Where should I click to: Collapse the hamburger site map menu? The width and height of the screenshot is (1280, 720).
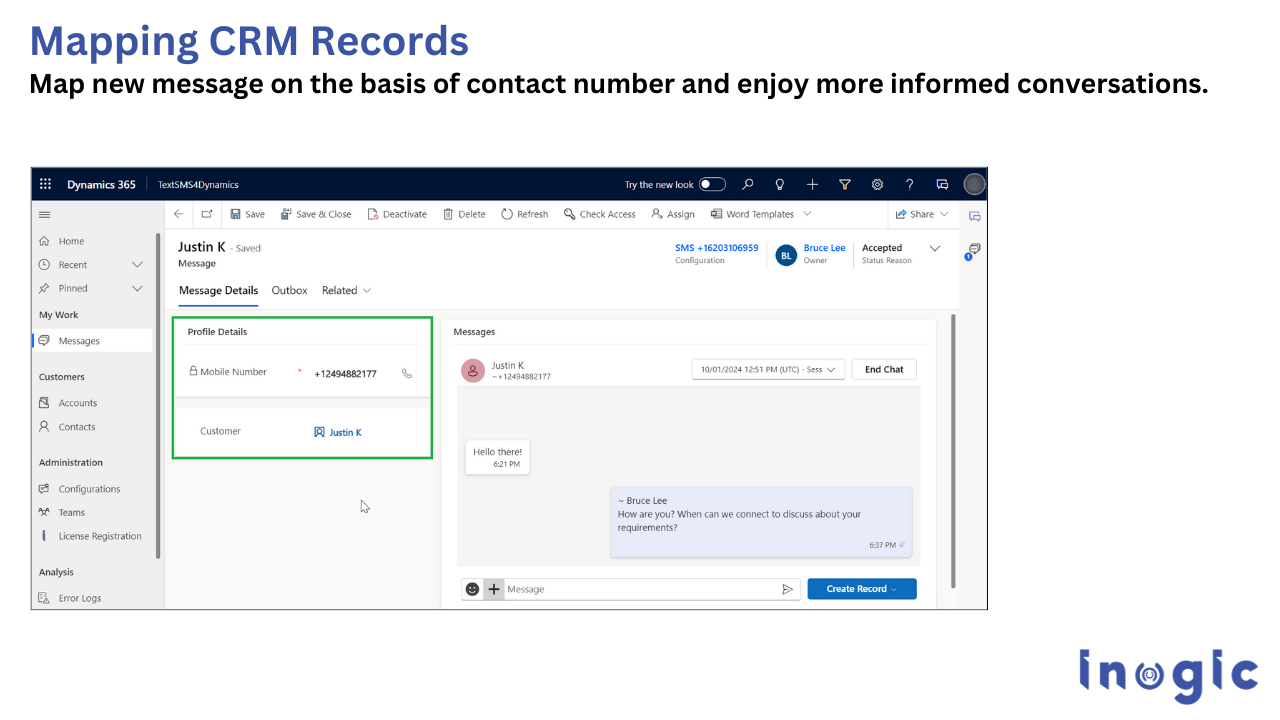point(44,214)
